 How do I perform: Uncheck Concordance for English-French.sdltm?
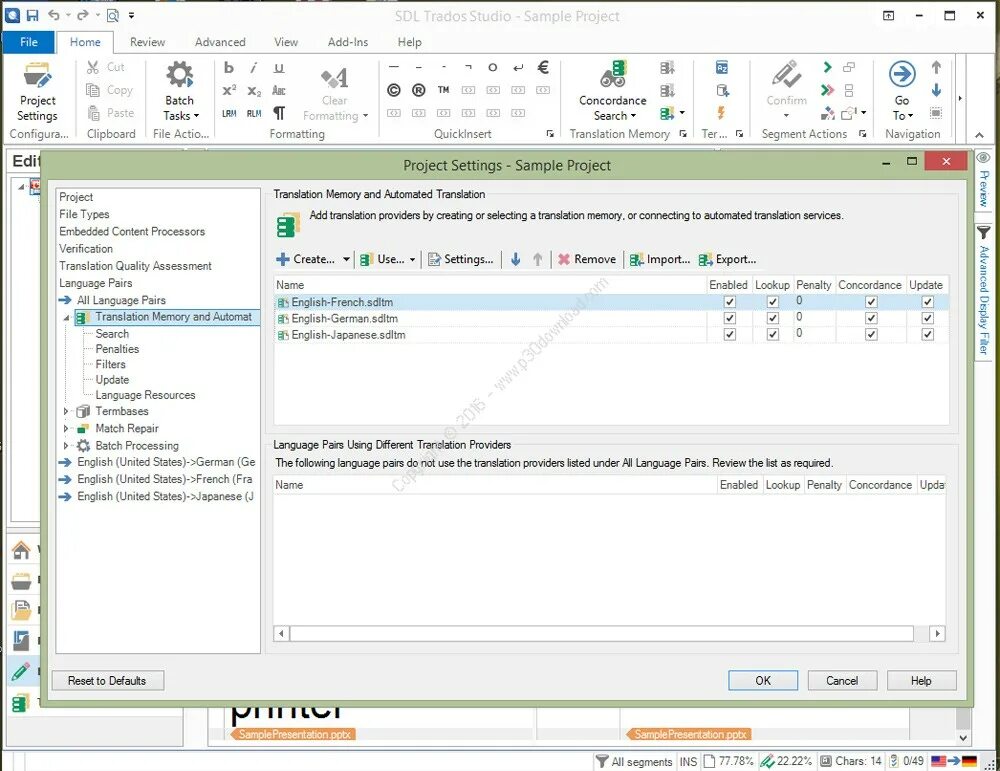pos(871,302)
